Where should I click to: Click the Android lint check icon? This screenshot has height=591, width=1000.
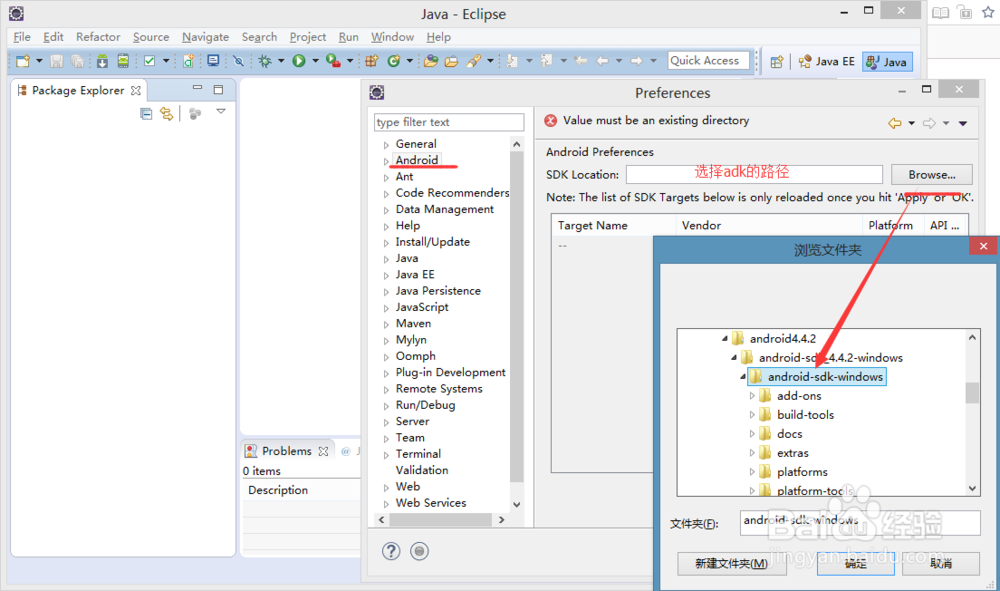click(149, 61)
